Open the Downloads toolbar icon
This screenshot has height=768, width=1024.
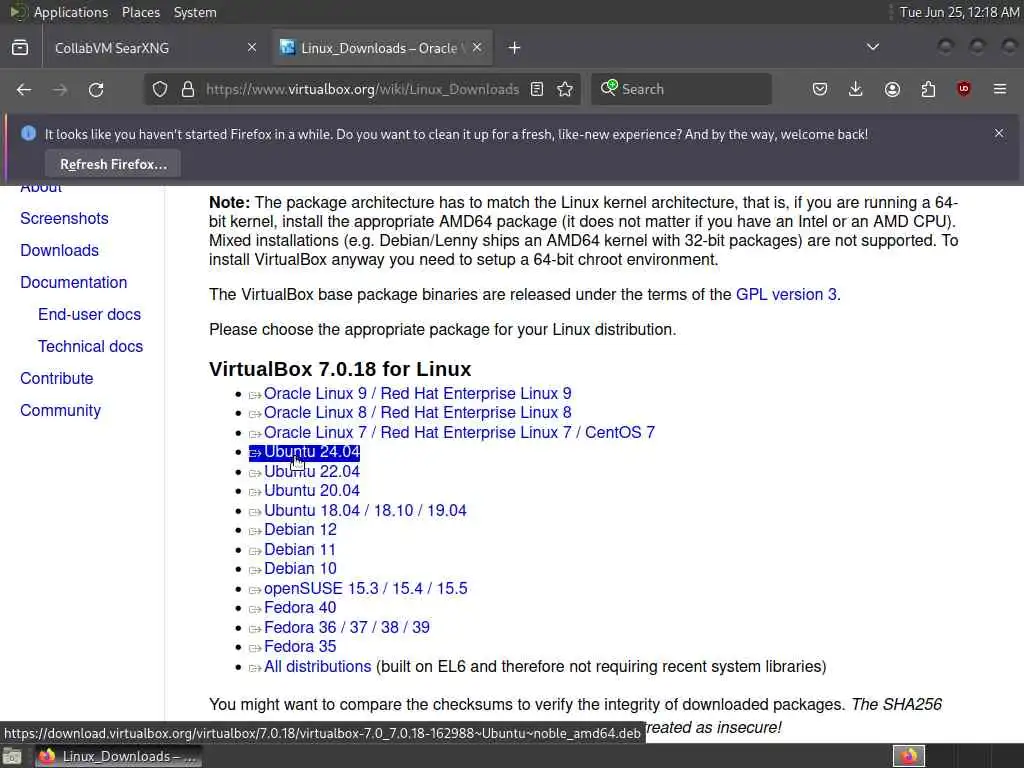[856, 89]
